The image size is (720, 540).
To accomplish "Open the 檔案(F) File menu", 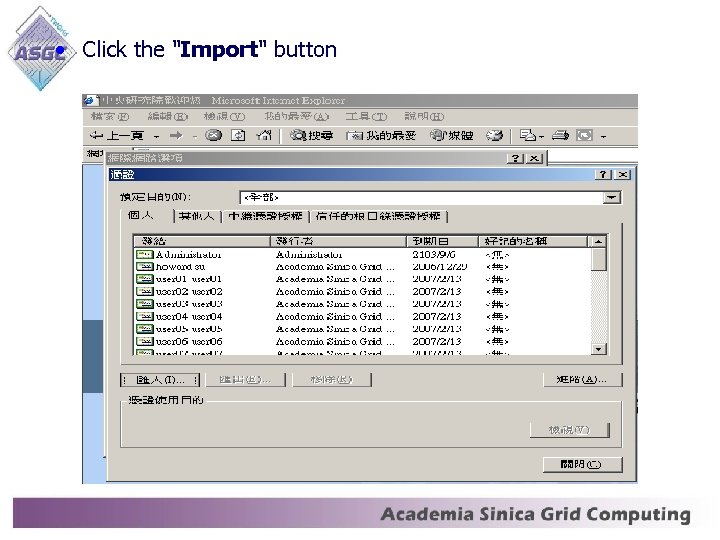I will tap(110, 116).
